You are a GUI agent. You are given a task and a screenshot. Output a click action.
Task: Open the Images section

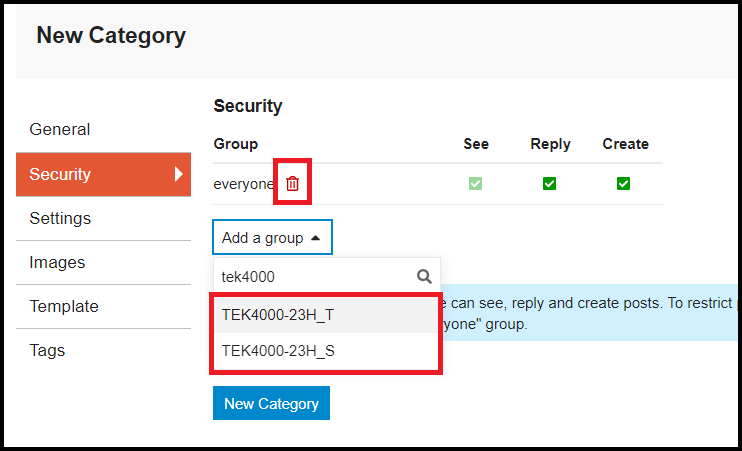103,262
